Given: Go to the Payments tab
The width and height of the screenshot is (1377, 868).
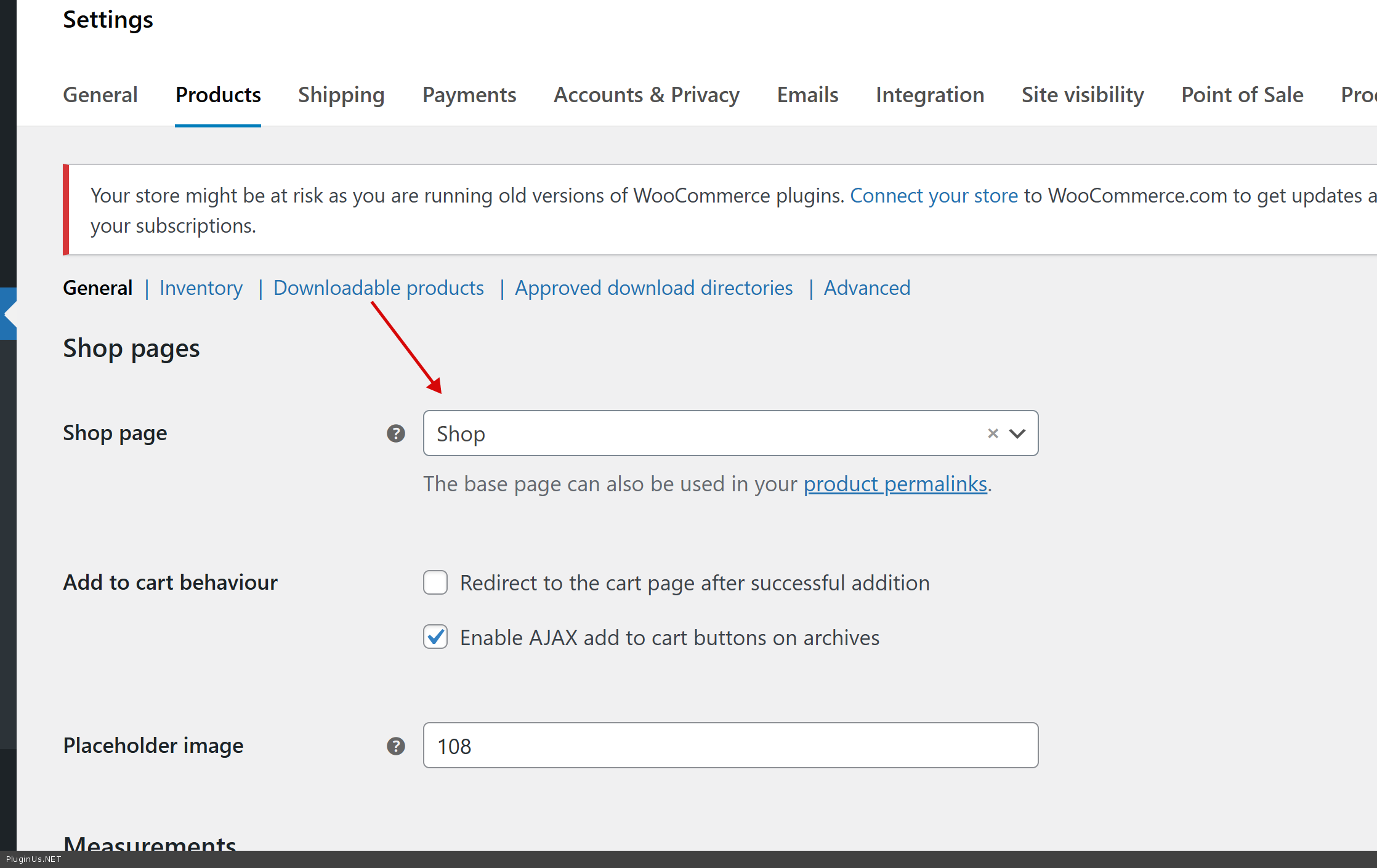Looking at the screenshot, I should 469,95.
